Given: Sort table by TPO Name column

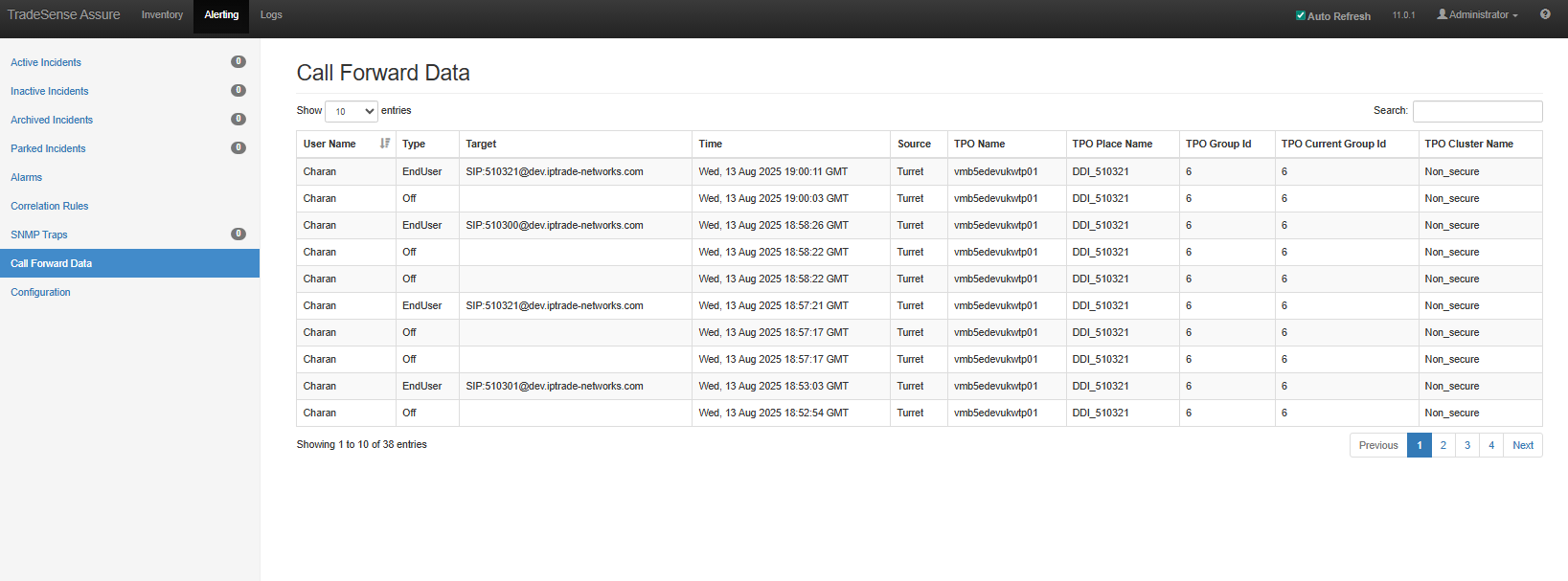Looking at the screenshot, I should [x=1006, y=144].
